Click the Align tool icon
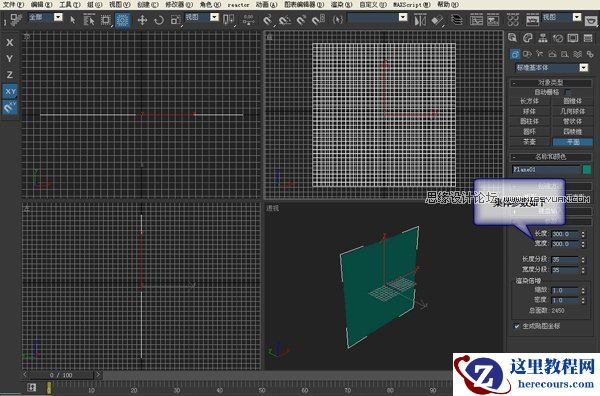 click(437, 20)
